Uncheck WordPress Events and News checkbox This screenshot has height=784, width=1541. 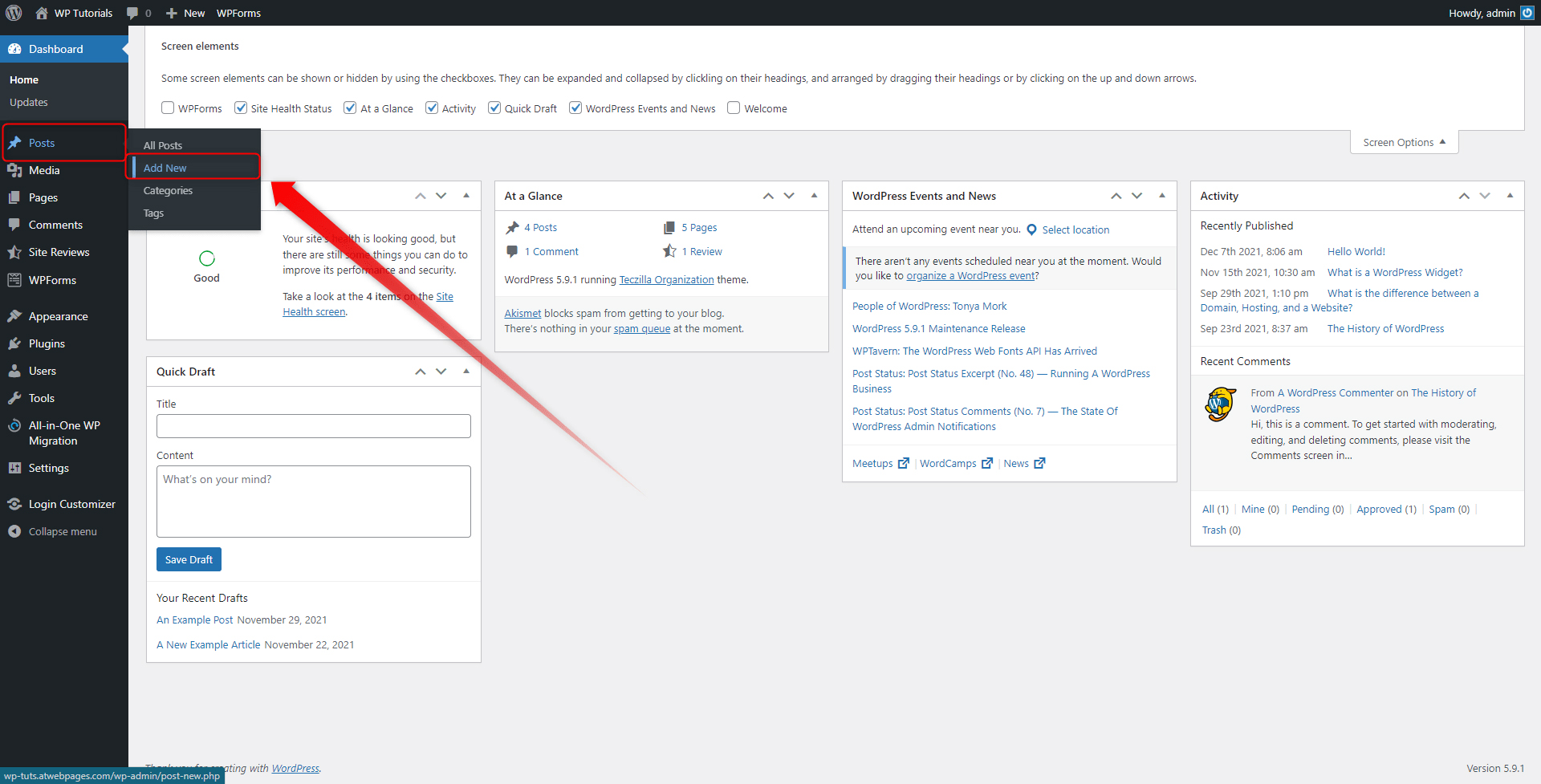[x=575, y=108]
